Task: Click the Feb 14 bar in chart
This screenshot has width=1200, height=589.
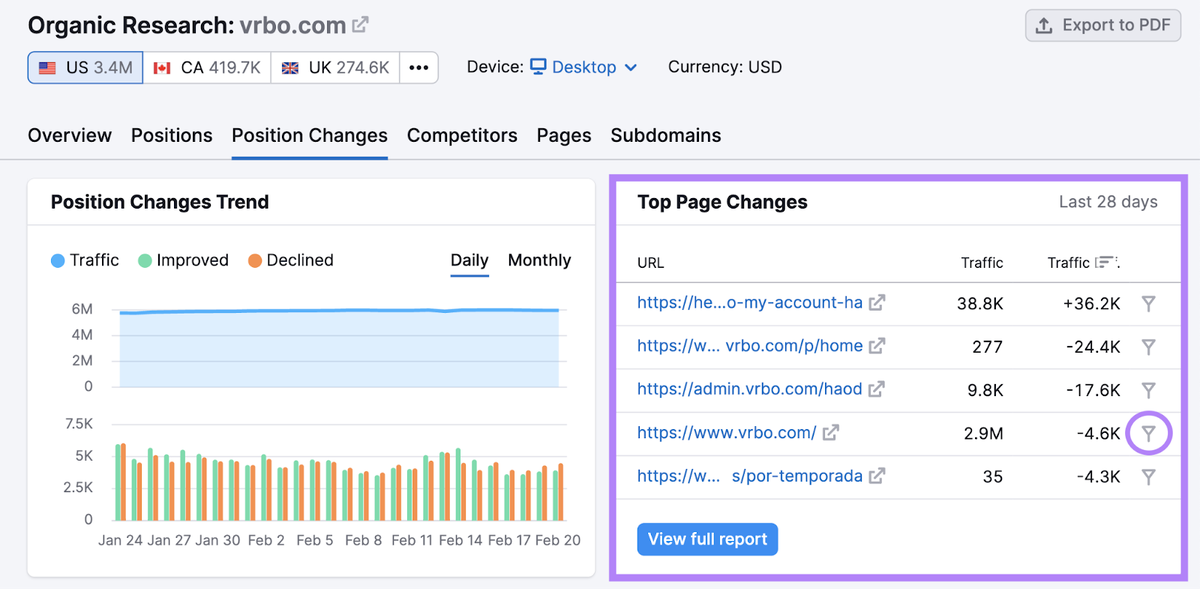Action: (x=458, y=484)
